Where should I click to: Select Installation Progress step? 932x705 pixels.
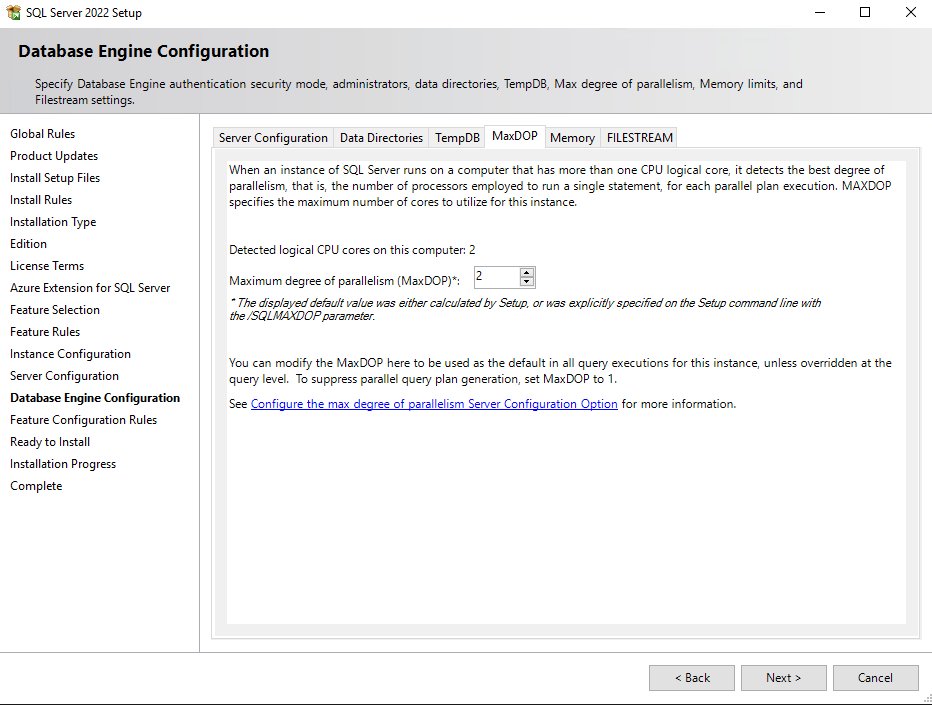(63, 464)
